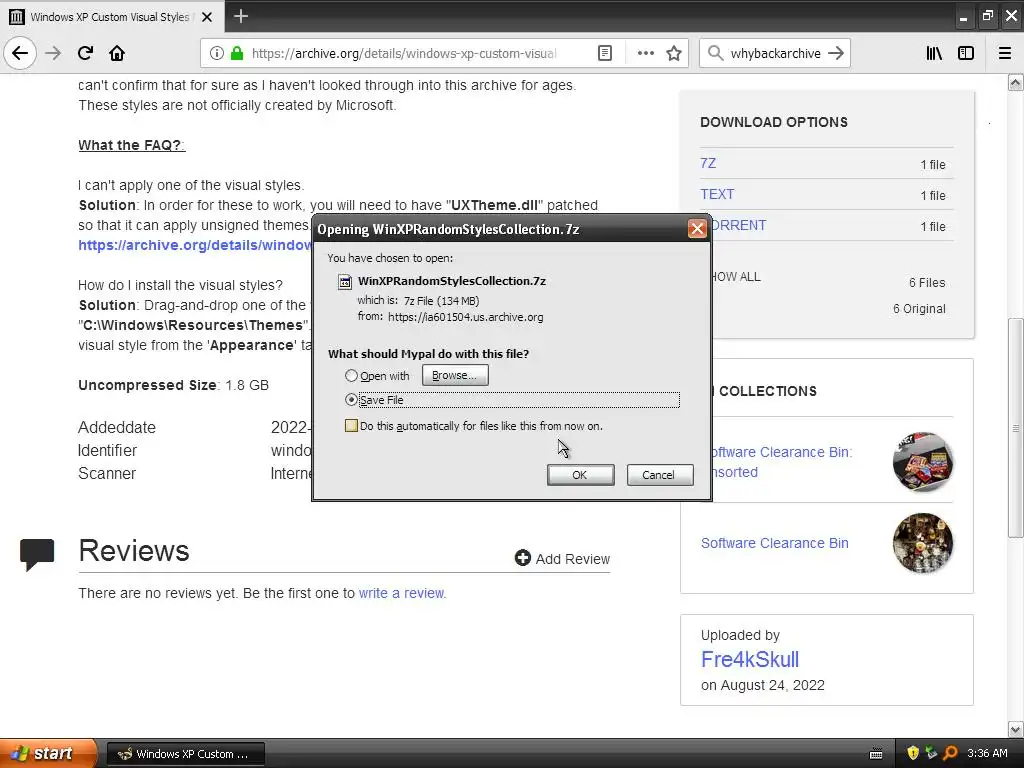Click the WinXPRandomStylesCollection.7z filename
Screen dimensions: 1024x768
[x=452, y=281]
